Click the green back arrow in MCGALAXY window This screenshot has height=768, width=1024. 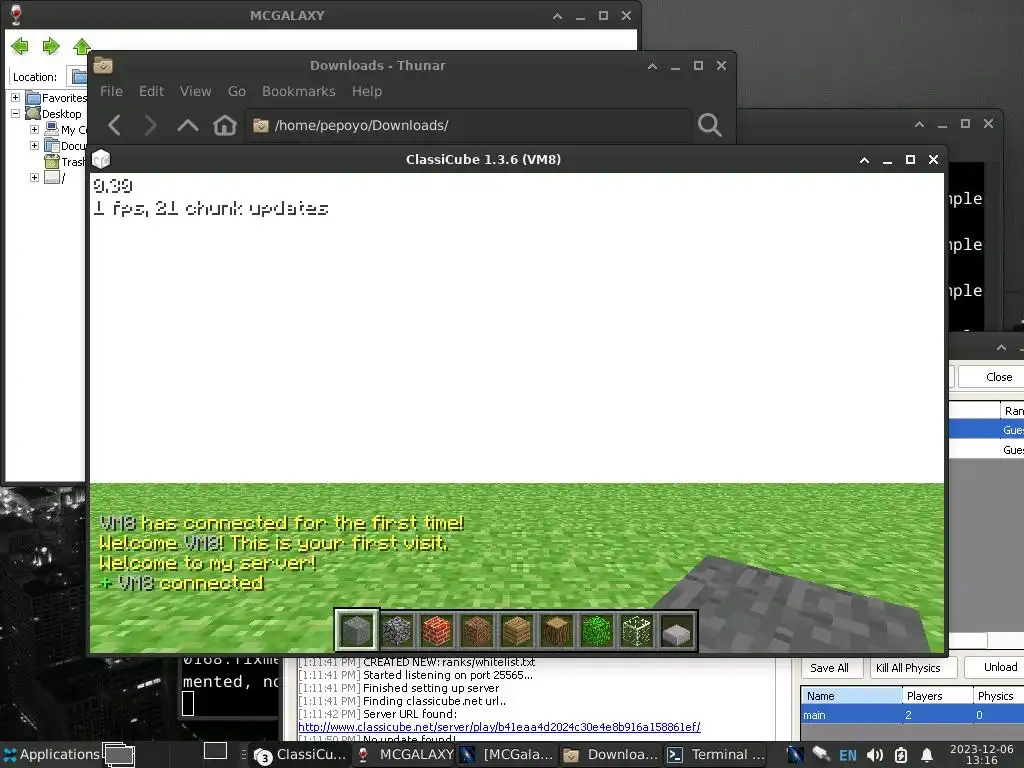pyautogui.click(x=20, y=46)
